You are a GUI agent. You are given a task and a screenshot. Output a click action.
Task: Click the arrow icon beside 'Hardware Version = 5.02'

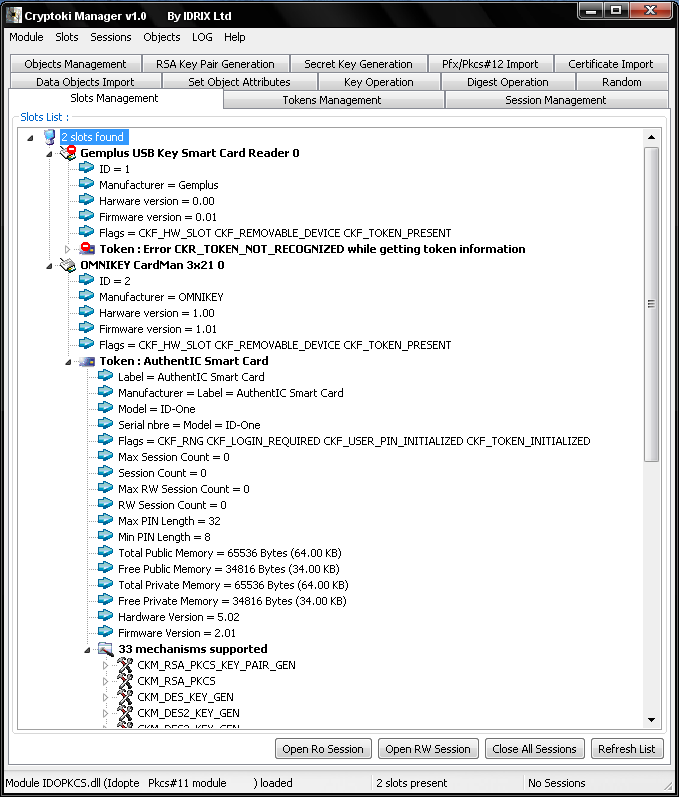coord(105,616)
